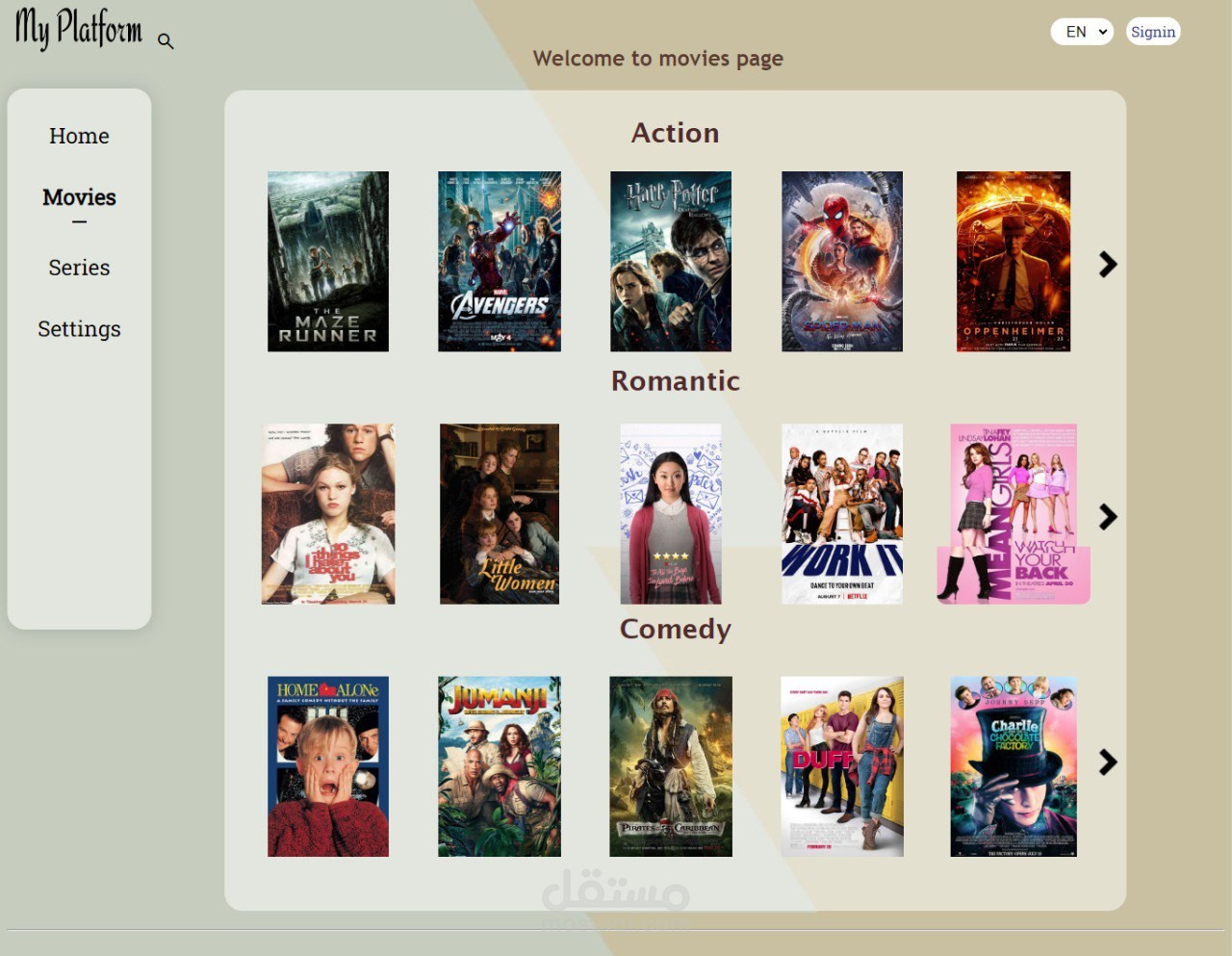Open Settings from the sidebar

pos(79,329)
